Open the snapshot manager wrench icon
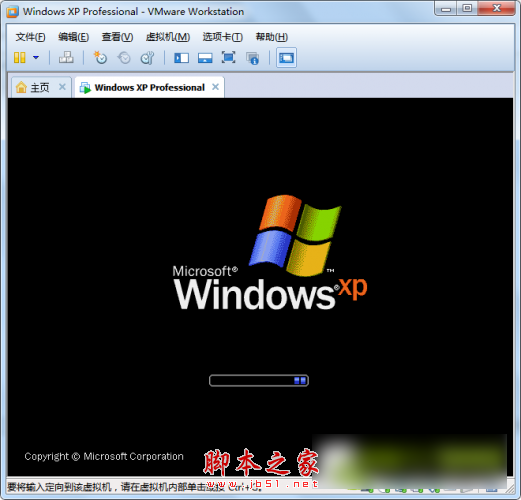Image resolution: width=521 pixels, height=500 pixels. pyautogui.click(x=147, y=58)
